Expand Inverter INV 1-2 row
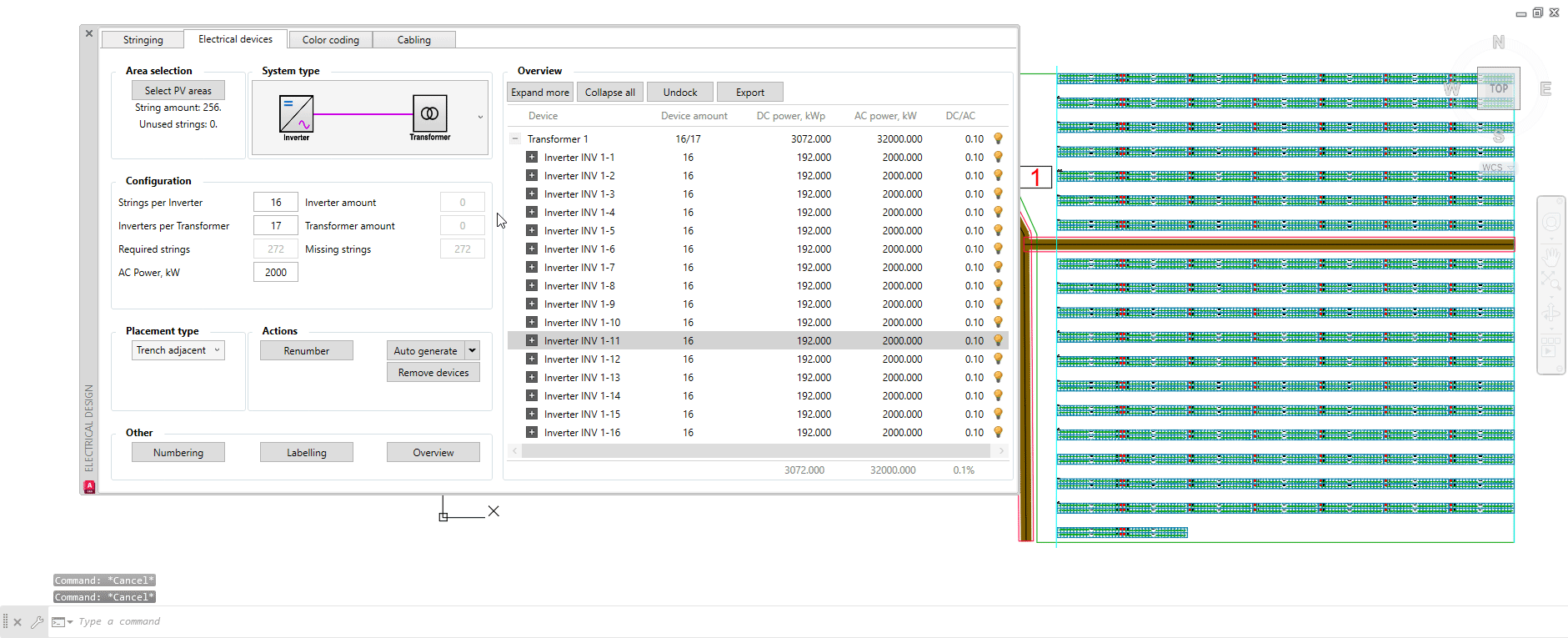1568x638 pixels. pyautogui.click(x=532, y=175)
